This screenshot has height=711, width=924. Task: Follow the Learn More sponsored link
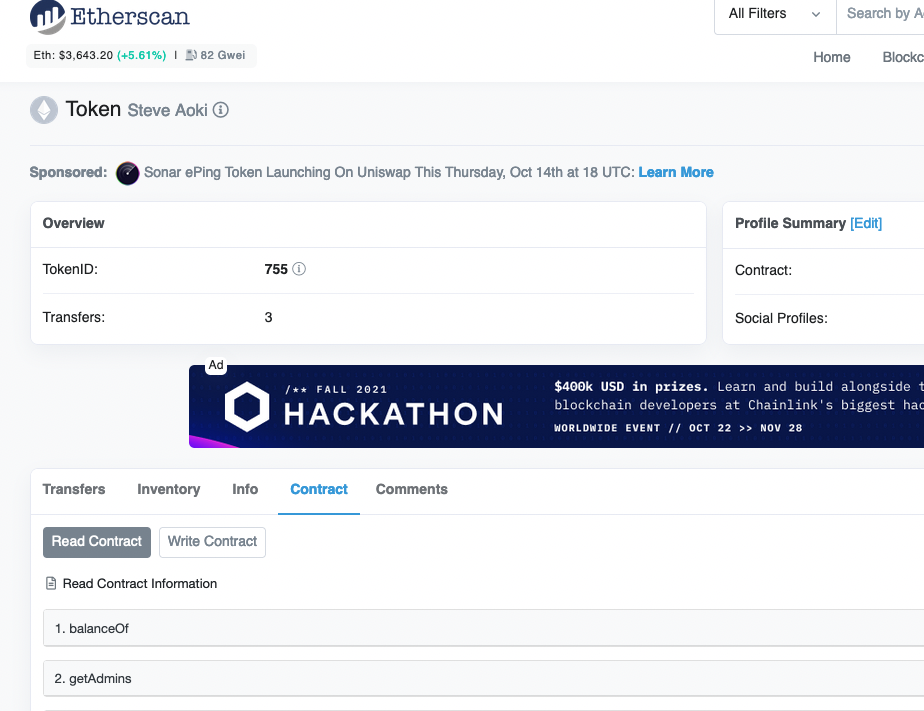coord(676,172)
